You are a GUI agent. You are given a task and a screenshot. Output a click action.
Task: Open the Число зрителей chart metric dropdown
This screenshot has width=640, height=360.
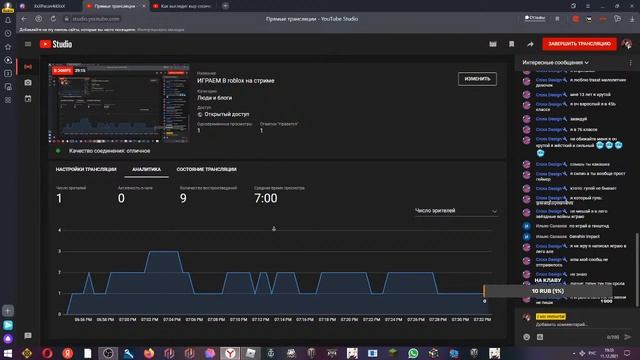[x=456, y=211]
